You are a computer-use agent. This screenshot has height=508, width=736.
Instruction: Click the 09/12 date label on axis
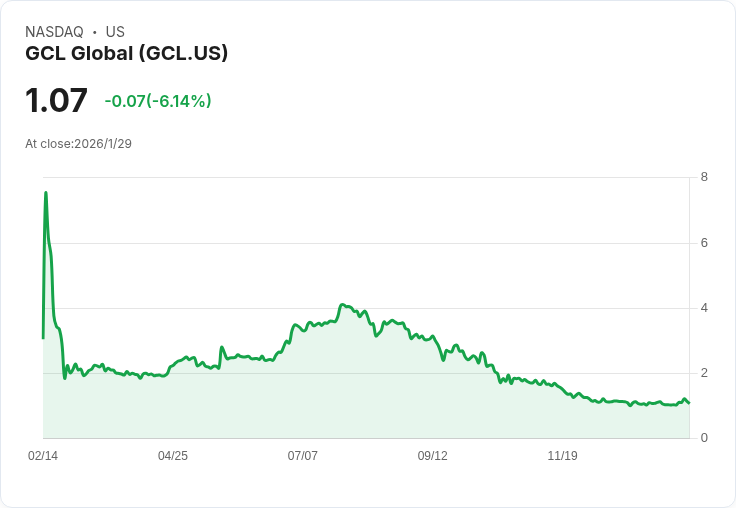(432, 455)
